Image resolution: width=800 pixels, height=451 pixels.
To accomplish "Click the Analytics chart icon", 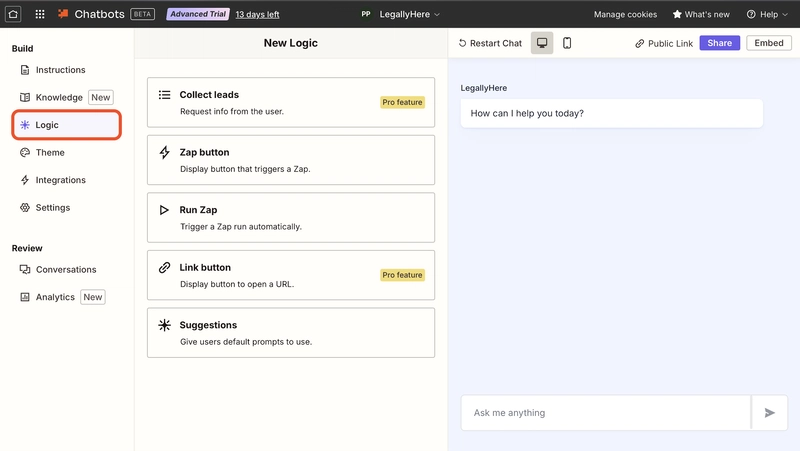I will click(x=24, y=297).
